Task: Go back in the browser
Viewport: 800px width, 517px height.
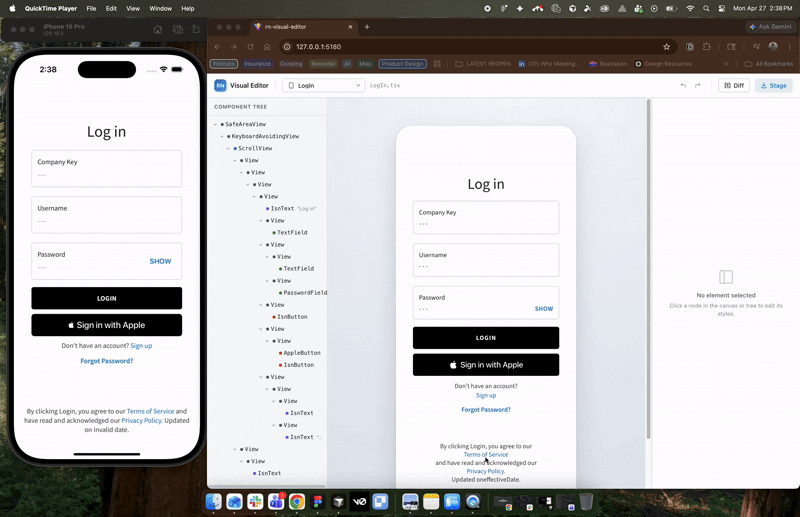Action: click(x=217, y=46)
